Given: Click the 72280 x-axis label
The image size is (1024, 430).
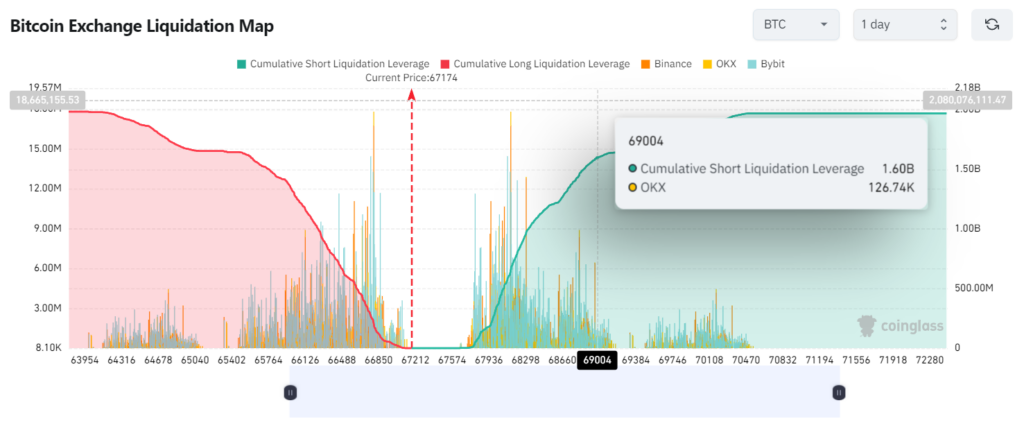Looking at the screenshot, I should [x=931, y=360].
